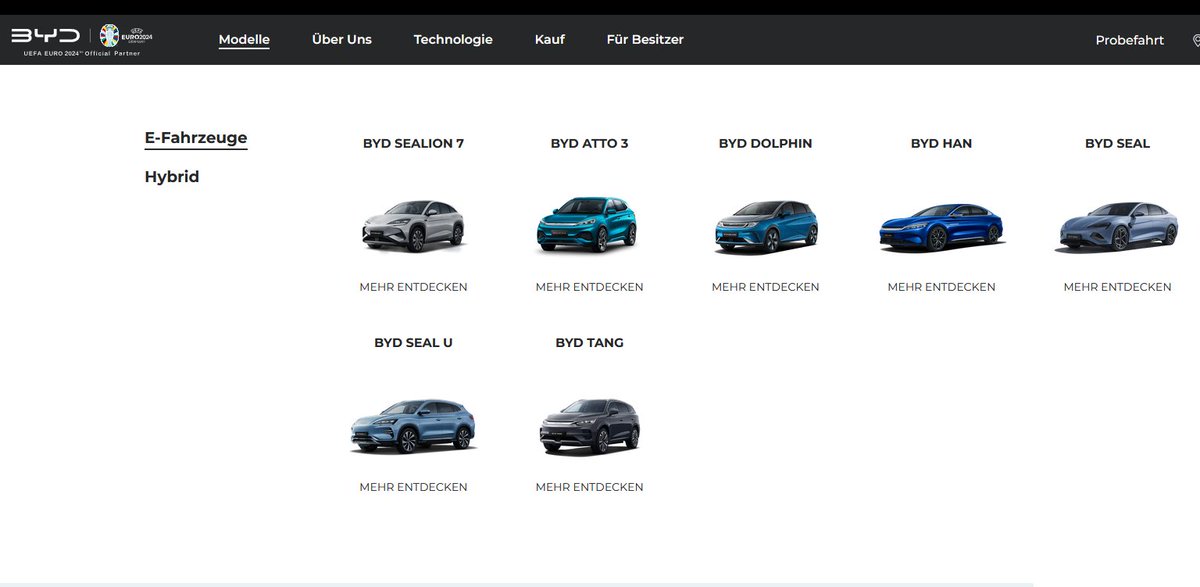This screenshot has height=587, width=1200.
Task: Open the Für Besitzer menu
Action: (645, 40)
